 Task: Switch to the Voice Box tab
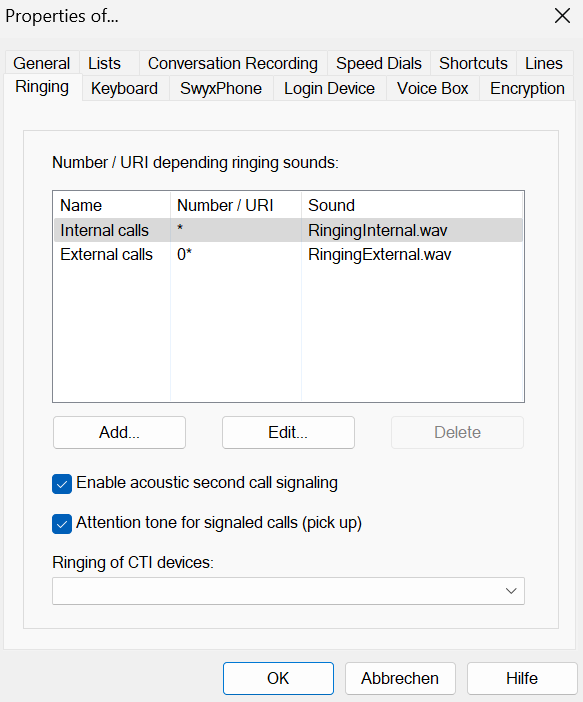[x=433, y=88]
